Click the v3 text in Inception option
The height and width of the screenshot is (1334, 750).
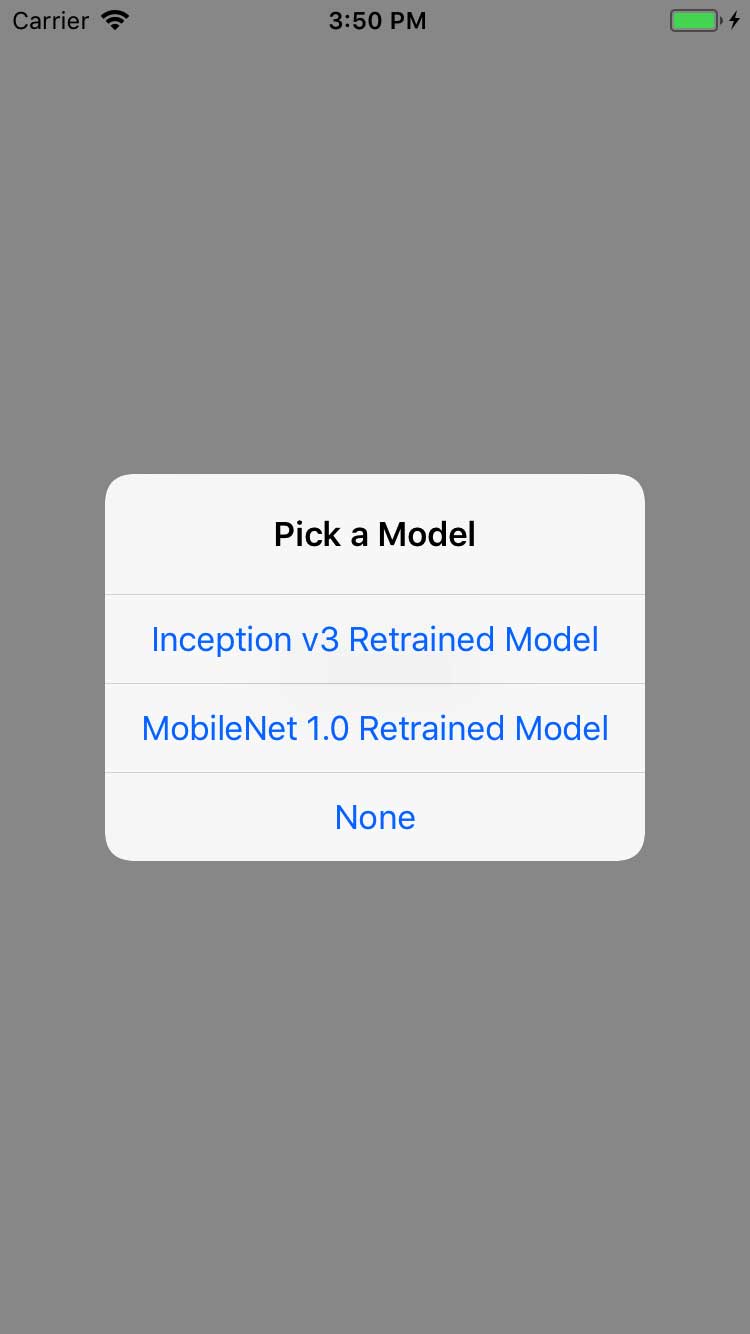[320, 640]
